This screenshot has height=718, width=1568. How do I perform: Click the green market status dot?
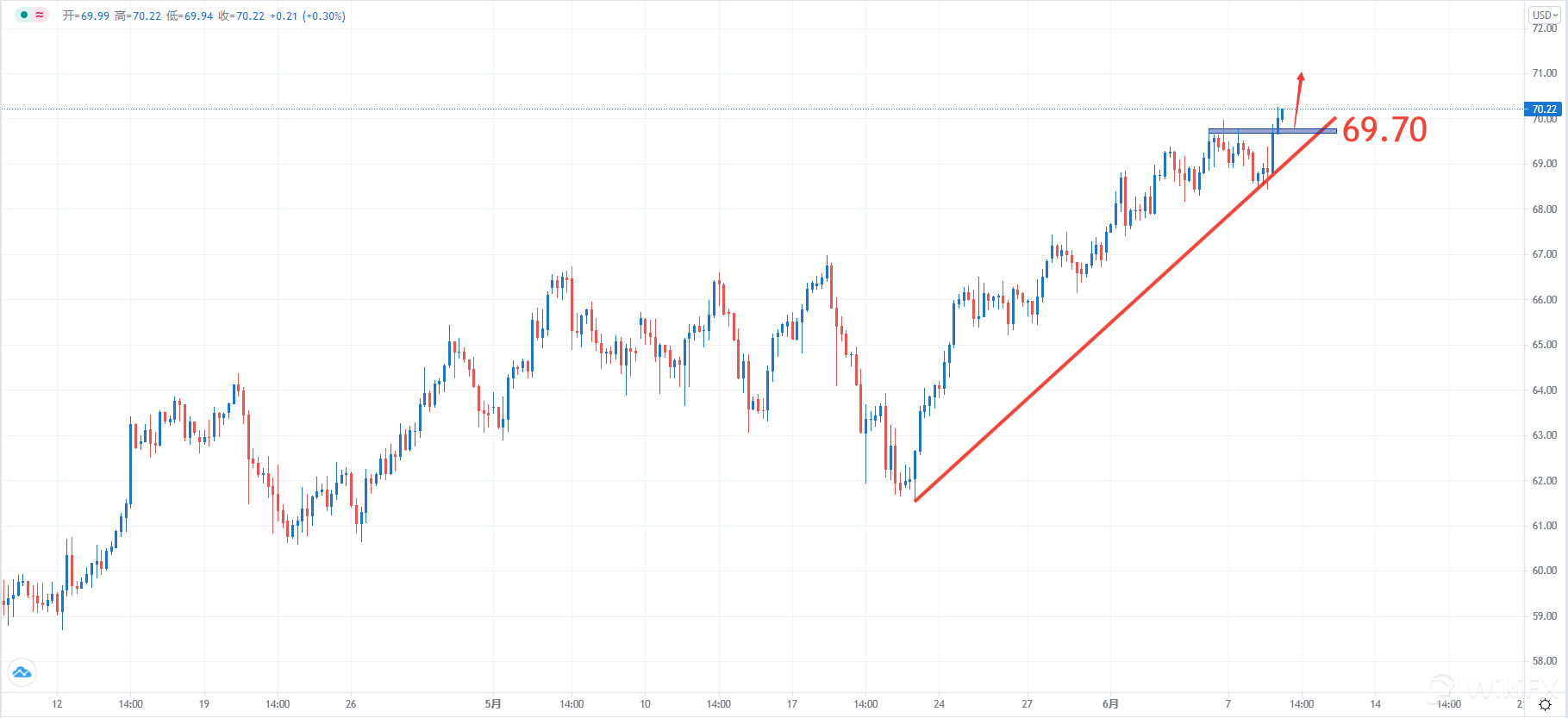tap(24, 15)
